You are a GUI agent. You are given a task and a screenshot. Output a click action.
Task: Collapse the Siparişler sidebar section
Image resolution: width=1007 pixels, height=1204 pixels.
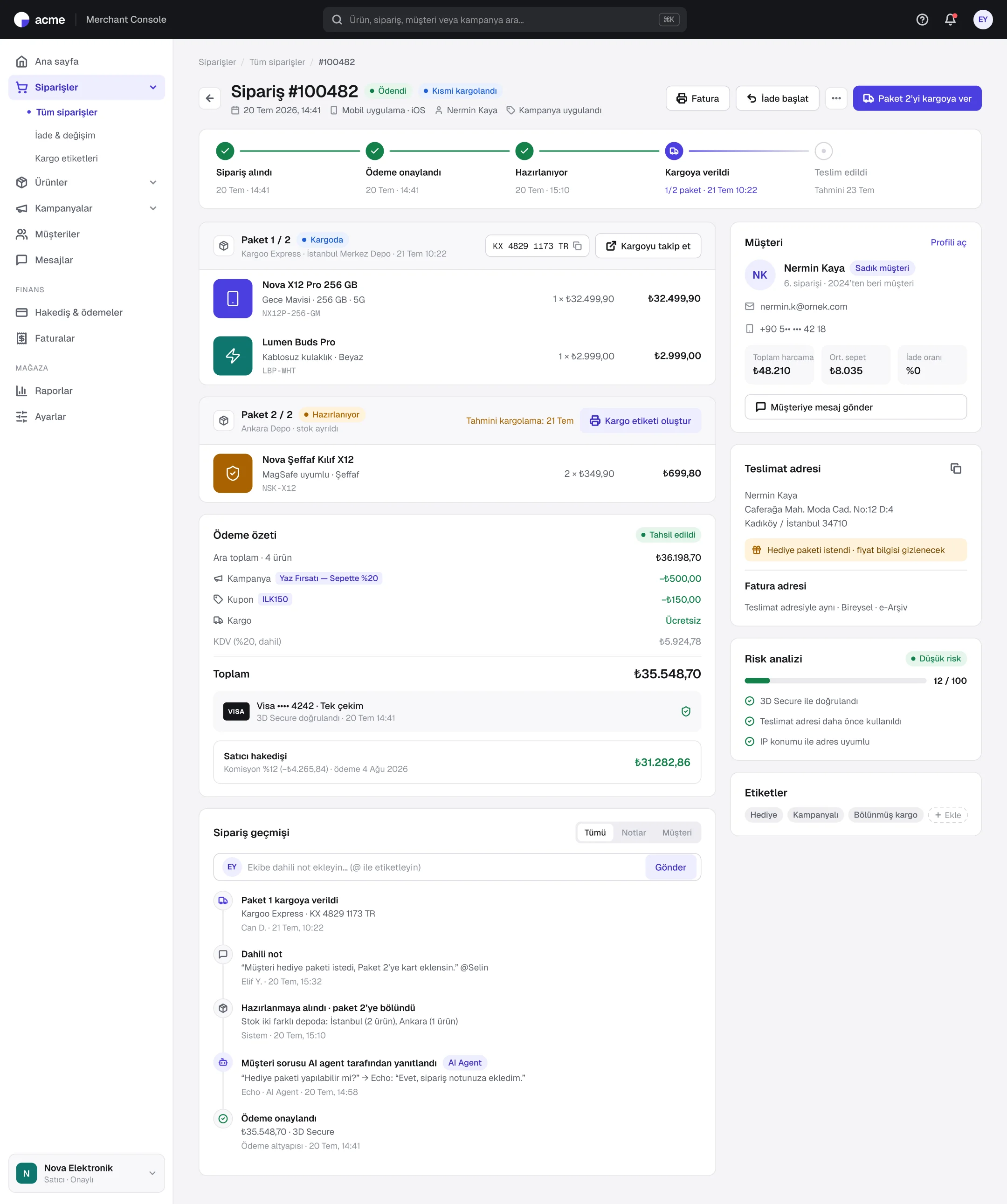(x=153, y=87)
